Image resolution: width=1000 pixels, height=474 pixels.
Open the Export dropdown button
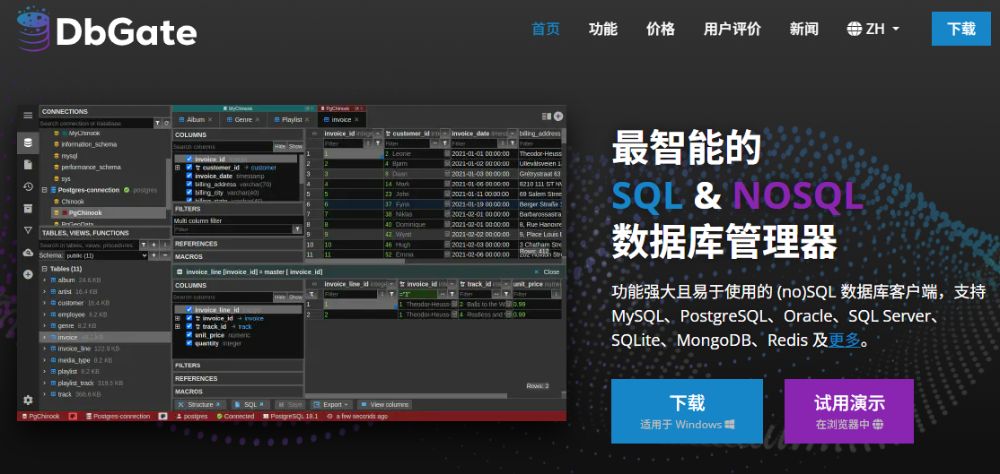coord(331,404)
